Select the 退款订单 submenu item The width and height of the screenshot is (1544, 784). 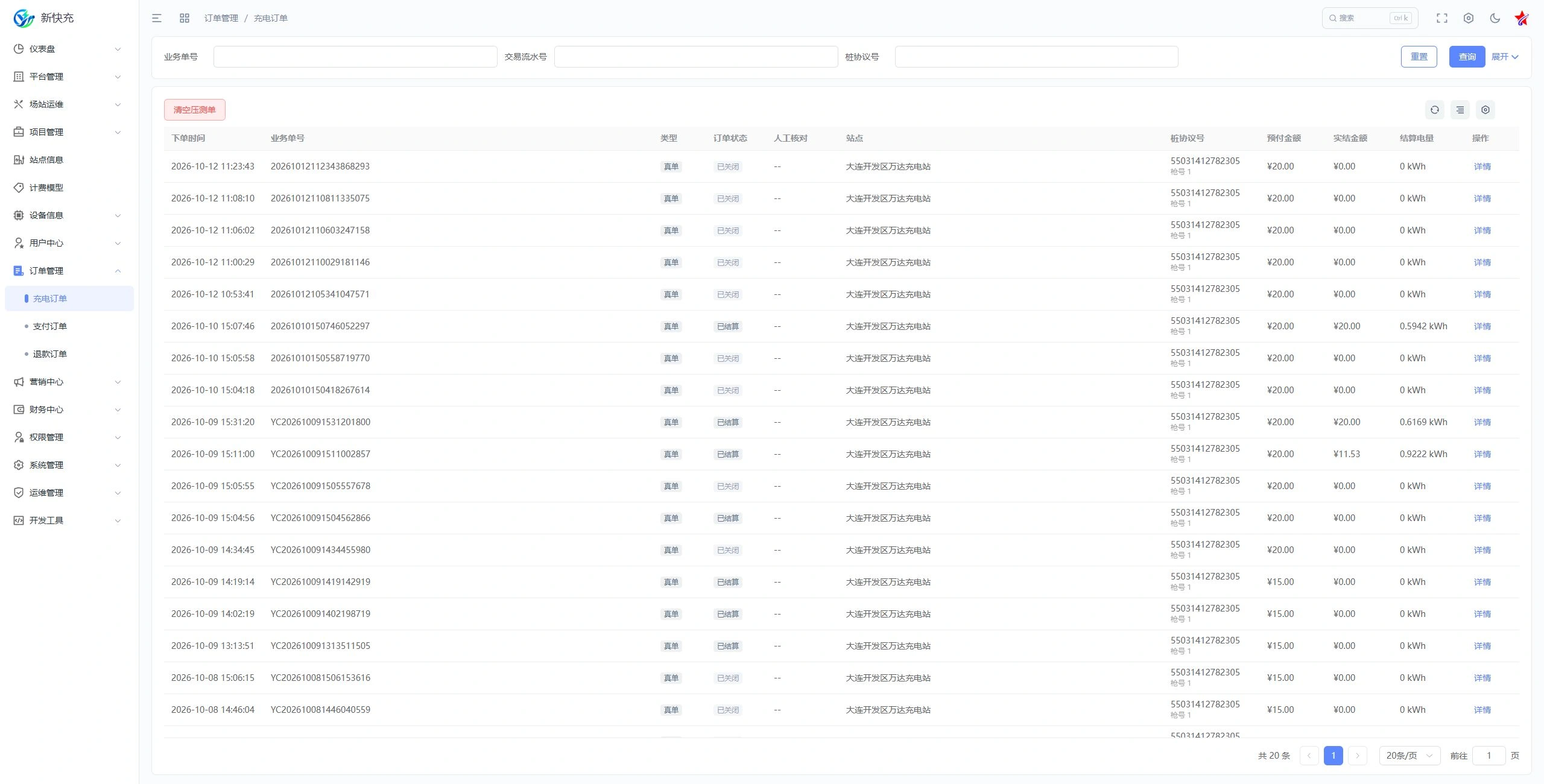point(69,354)
